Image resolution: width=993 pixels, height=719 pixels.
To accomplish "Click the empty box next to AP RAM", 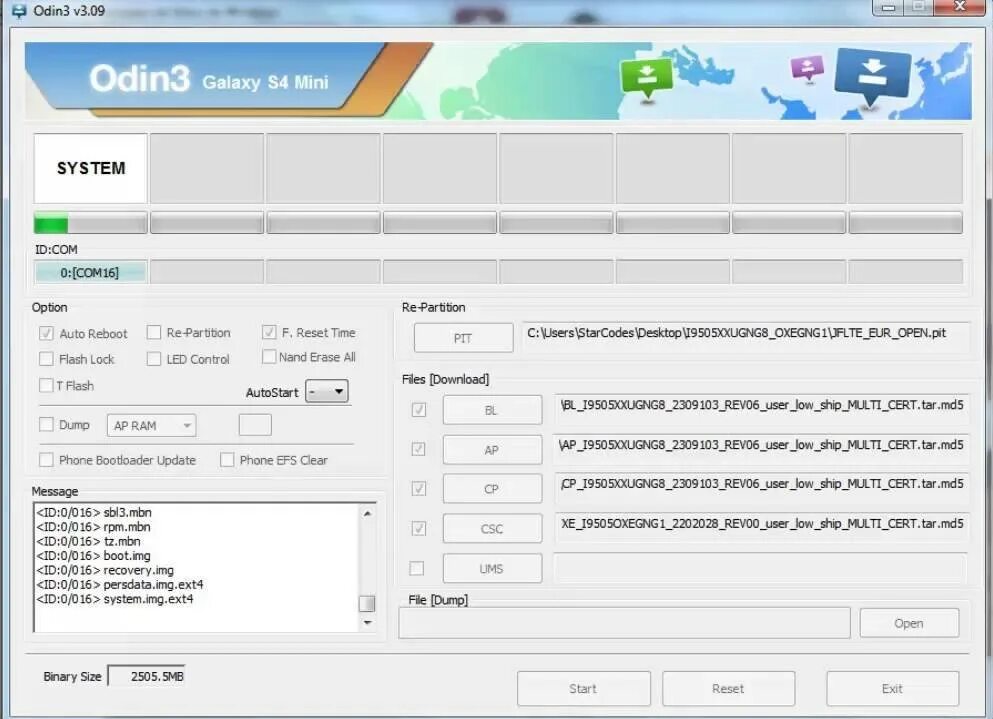I will click(x=255, y=425).
